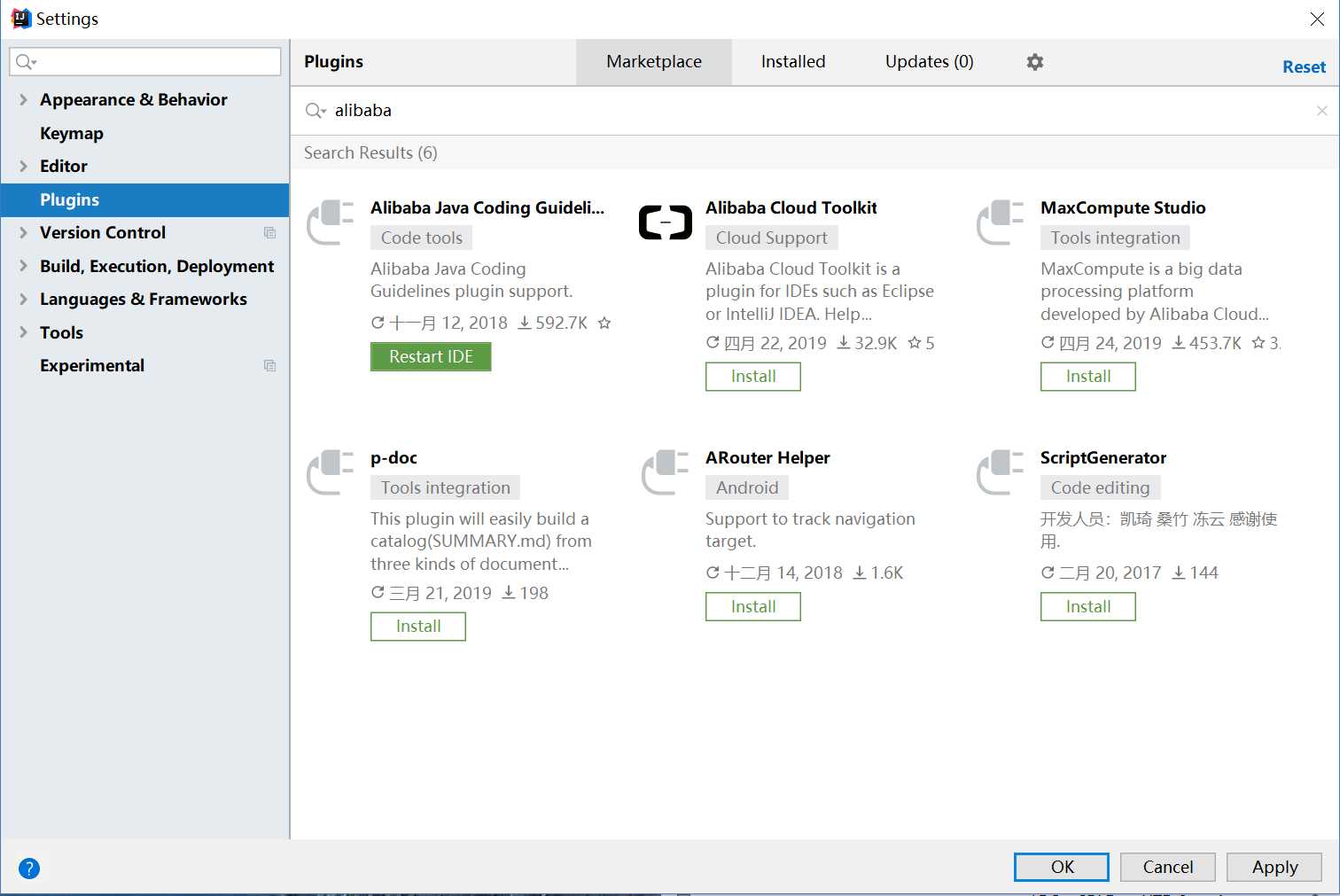Expand Build, Execution, Deployment node
This screenshot has height=896, width=1340.
click(23, 267)
